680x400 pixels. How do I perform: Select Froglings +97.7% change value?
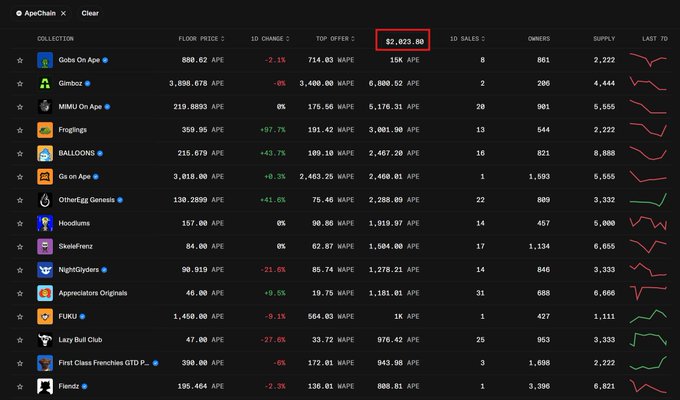[x=273, y=130]
